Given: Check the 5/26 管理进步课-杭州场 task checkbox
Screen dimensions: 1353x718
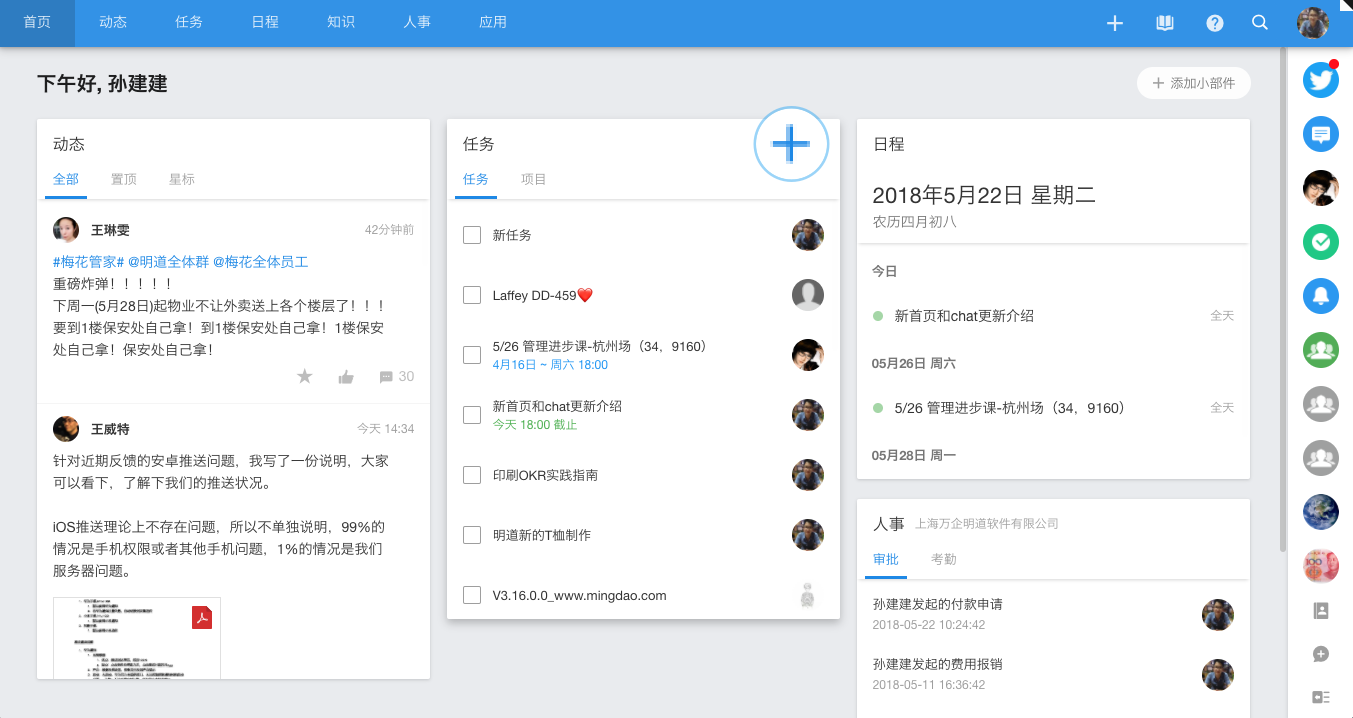Looking at the screenshot, I should click(x=472, y=355).
